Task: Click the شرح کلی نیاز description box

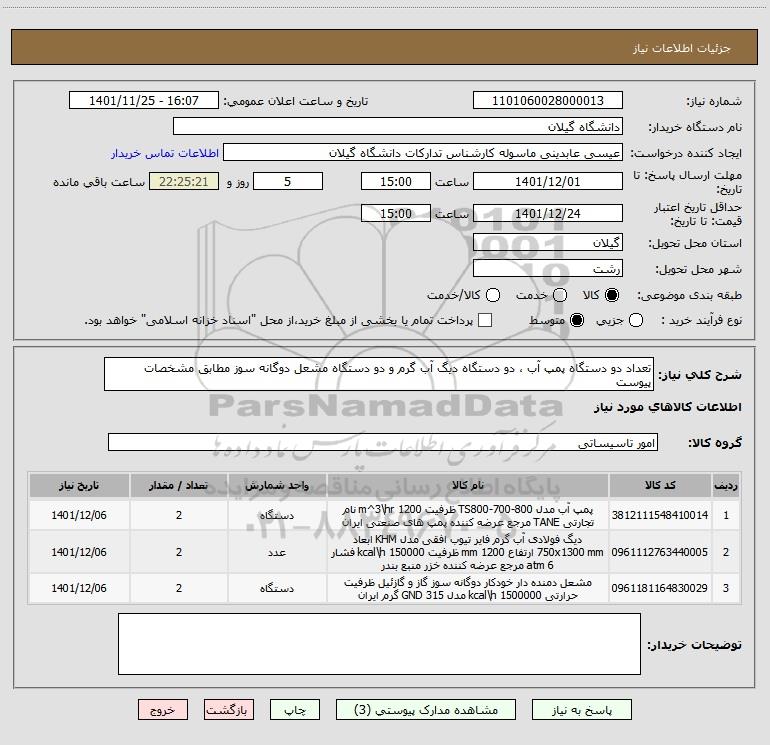Action: pos(379,374)
